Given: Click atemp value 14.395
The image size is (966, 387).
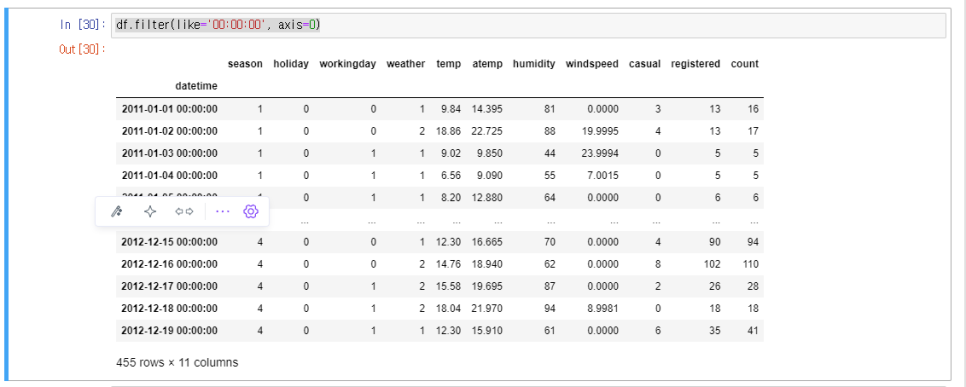Looking at the screenshot, I should pos(487,109).
